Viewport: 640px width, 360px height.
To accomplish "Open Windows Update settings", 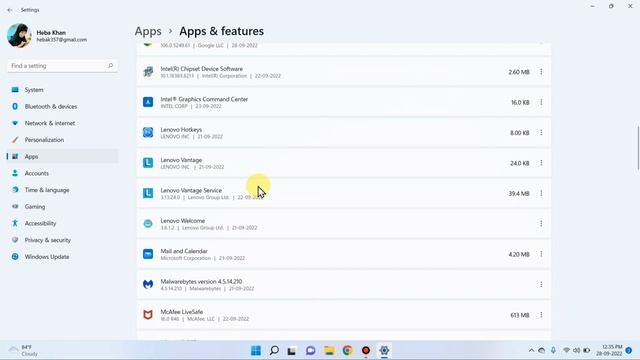I will pyautogui.click(x=62, y=257).
